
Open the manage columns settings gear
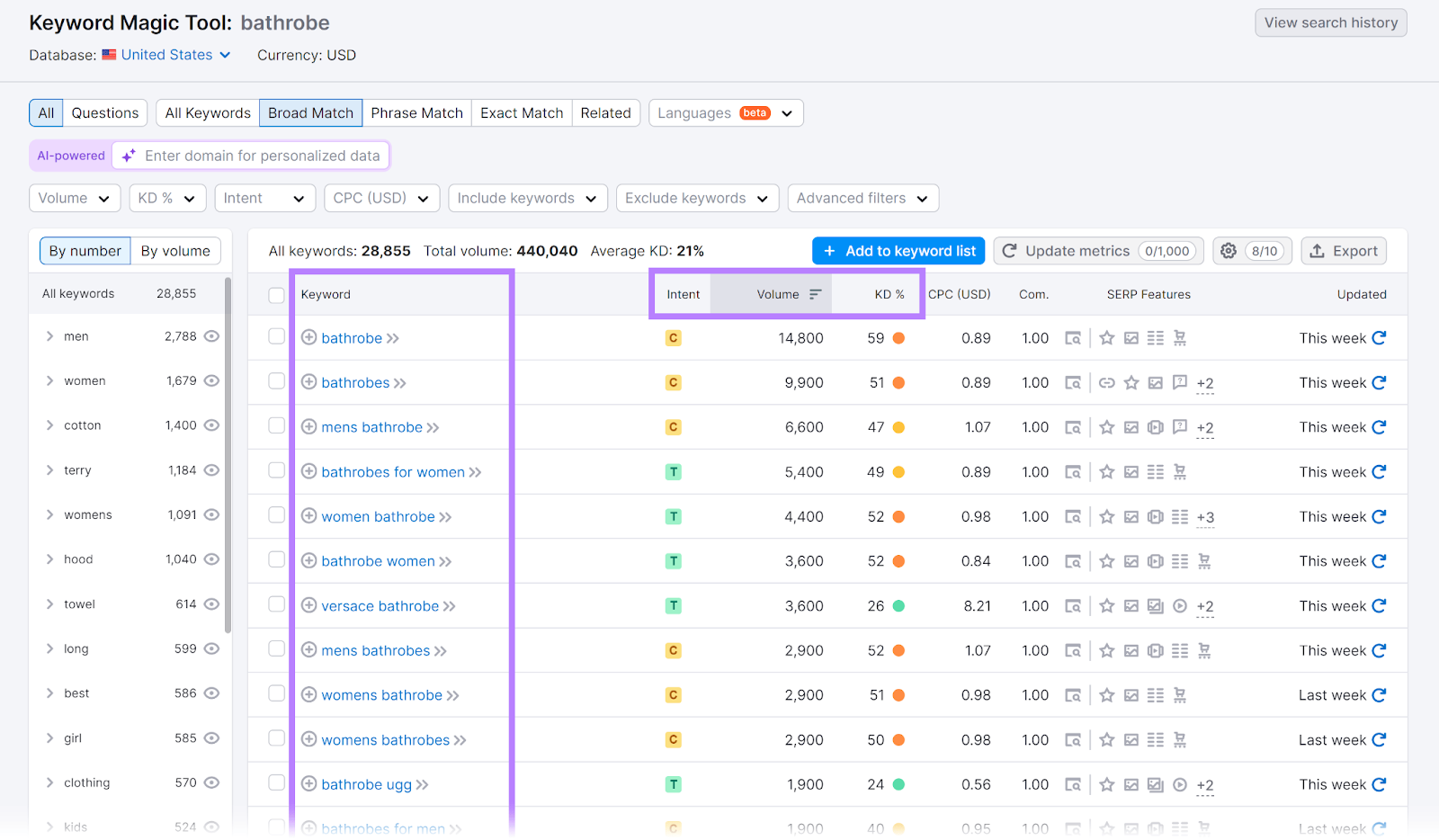pyautogui.click(x=1228, y=250)
